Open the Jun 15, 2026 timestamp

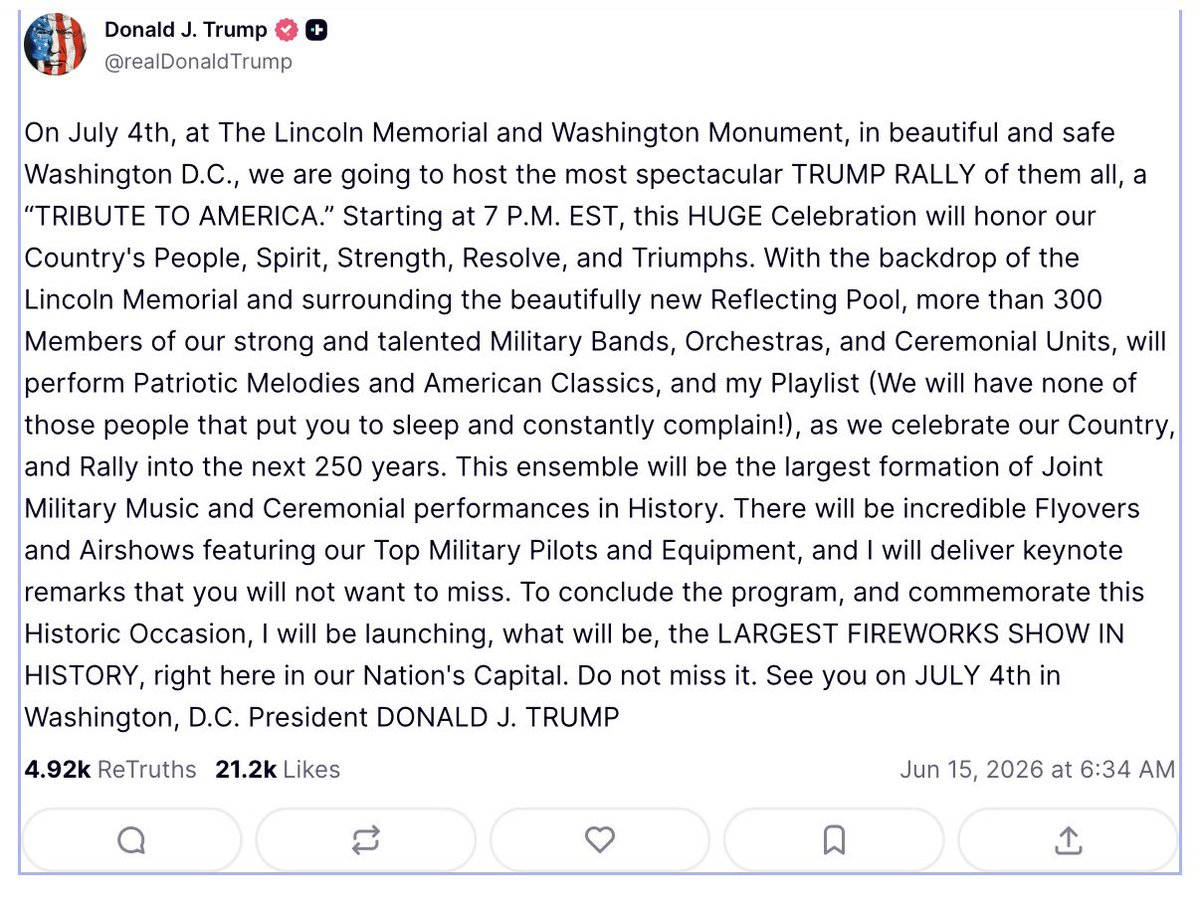click(1037, 769)
